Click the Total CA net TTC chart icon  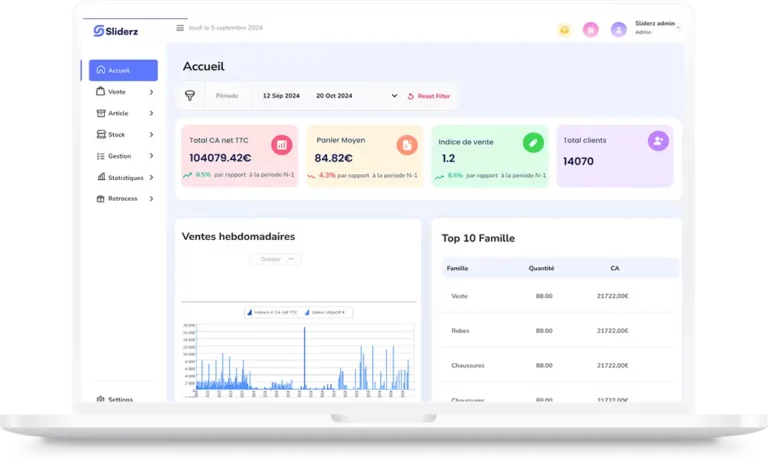coord(281,145)
